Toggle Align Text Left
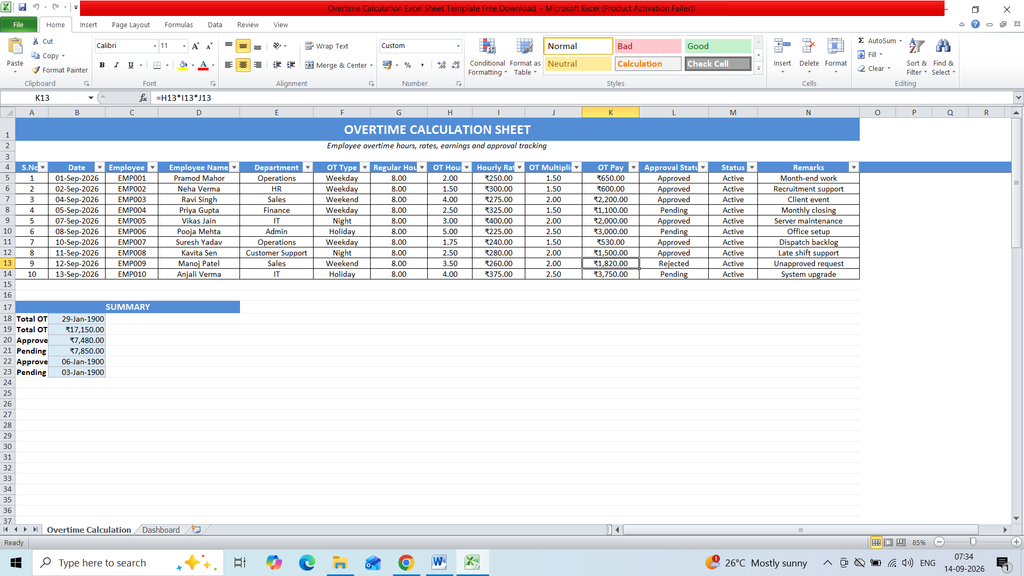1024x576 pixels. [229, 65]
